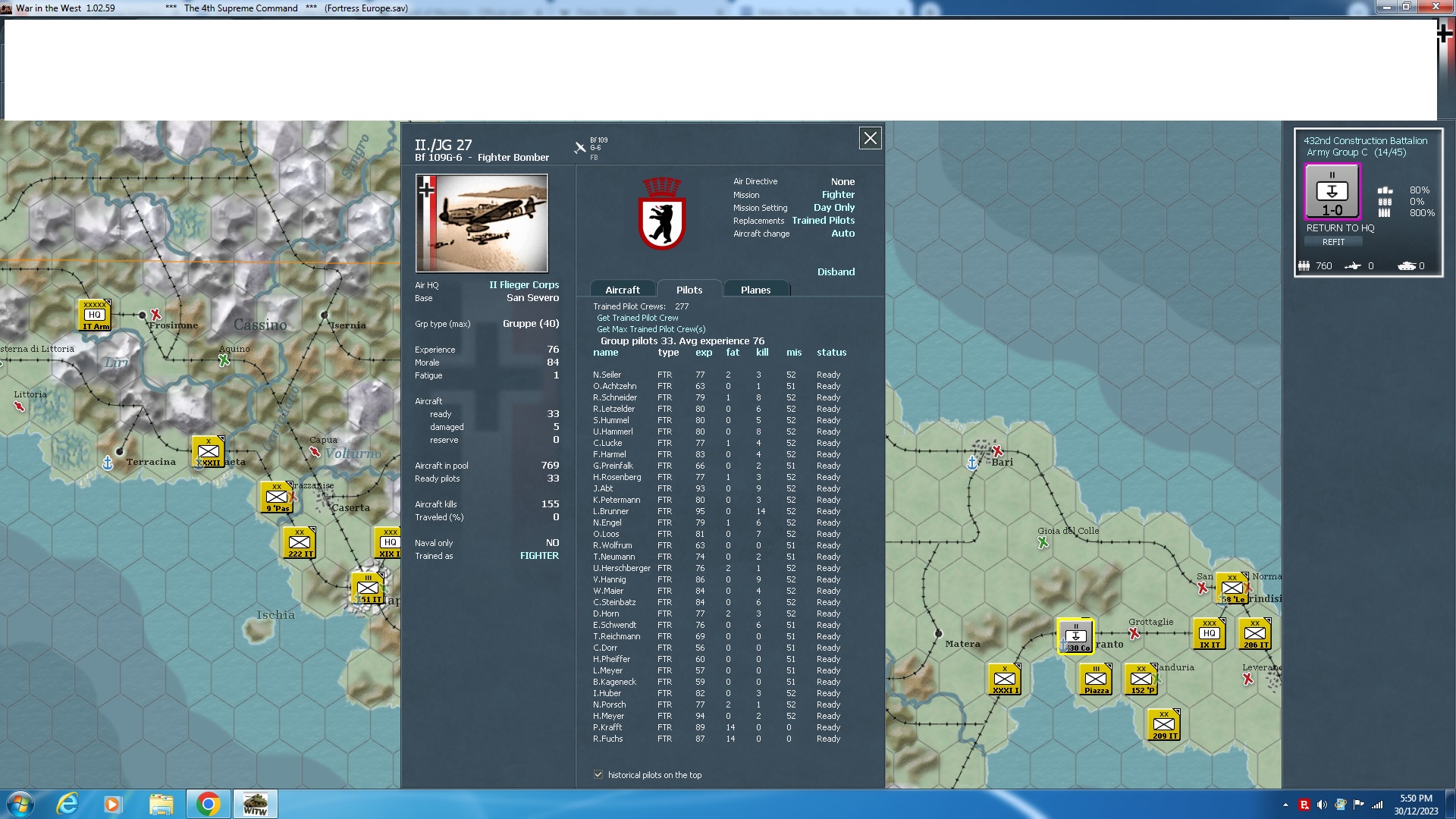Click the II./JG 27 bear shield insignia

663,215
